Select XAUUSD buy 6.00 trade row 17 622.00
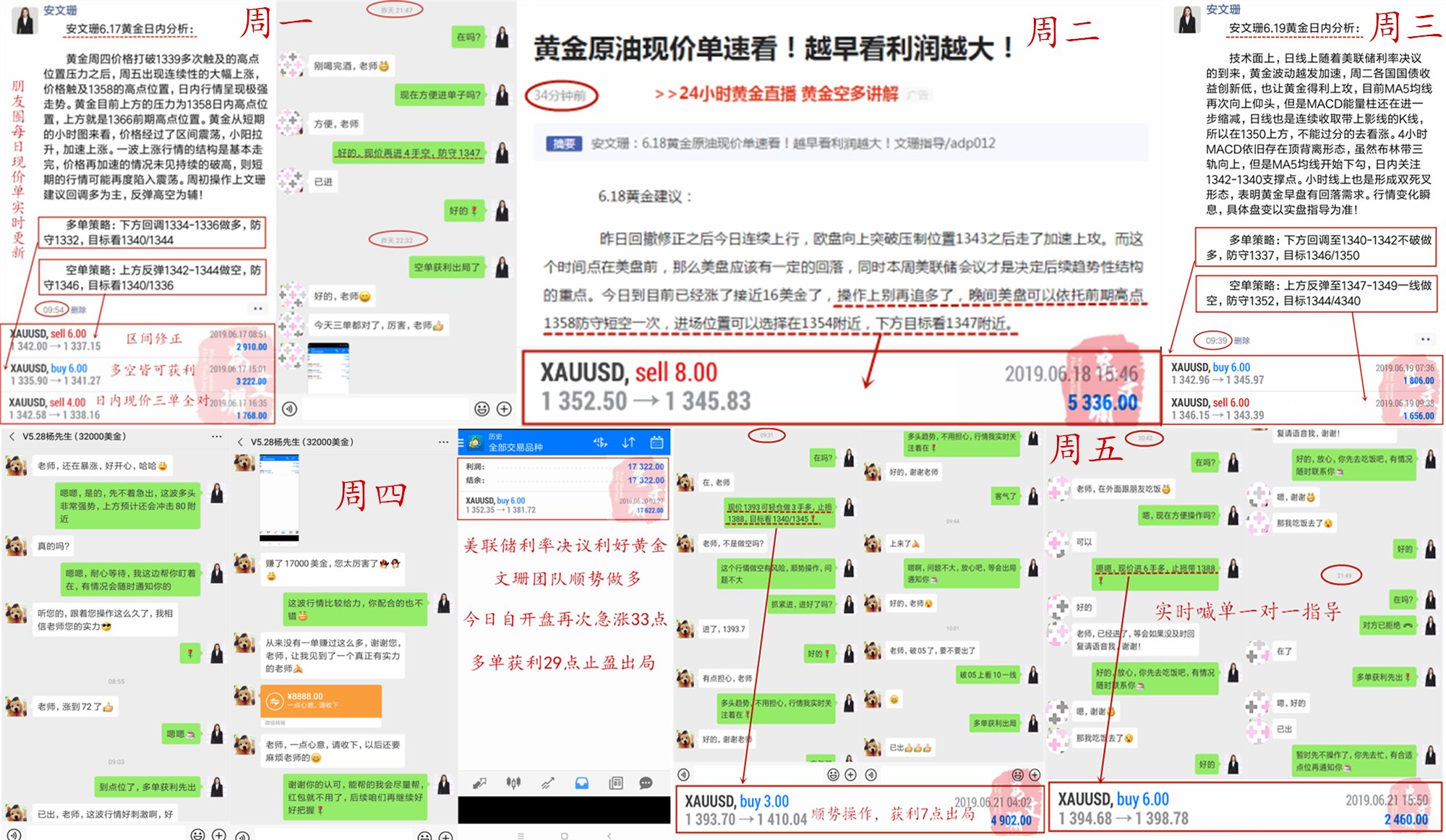Image resolution: width=1446 pixels, height=840 pixels. click(x=564, y=505)
